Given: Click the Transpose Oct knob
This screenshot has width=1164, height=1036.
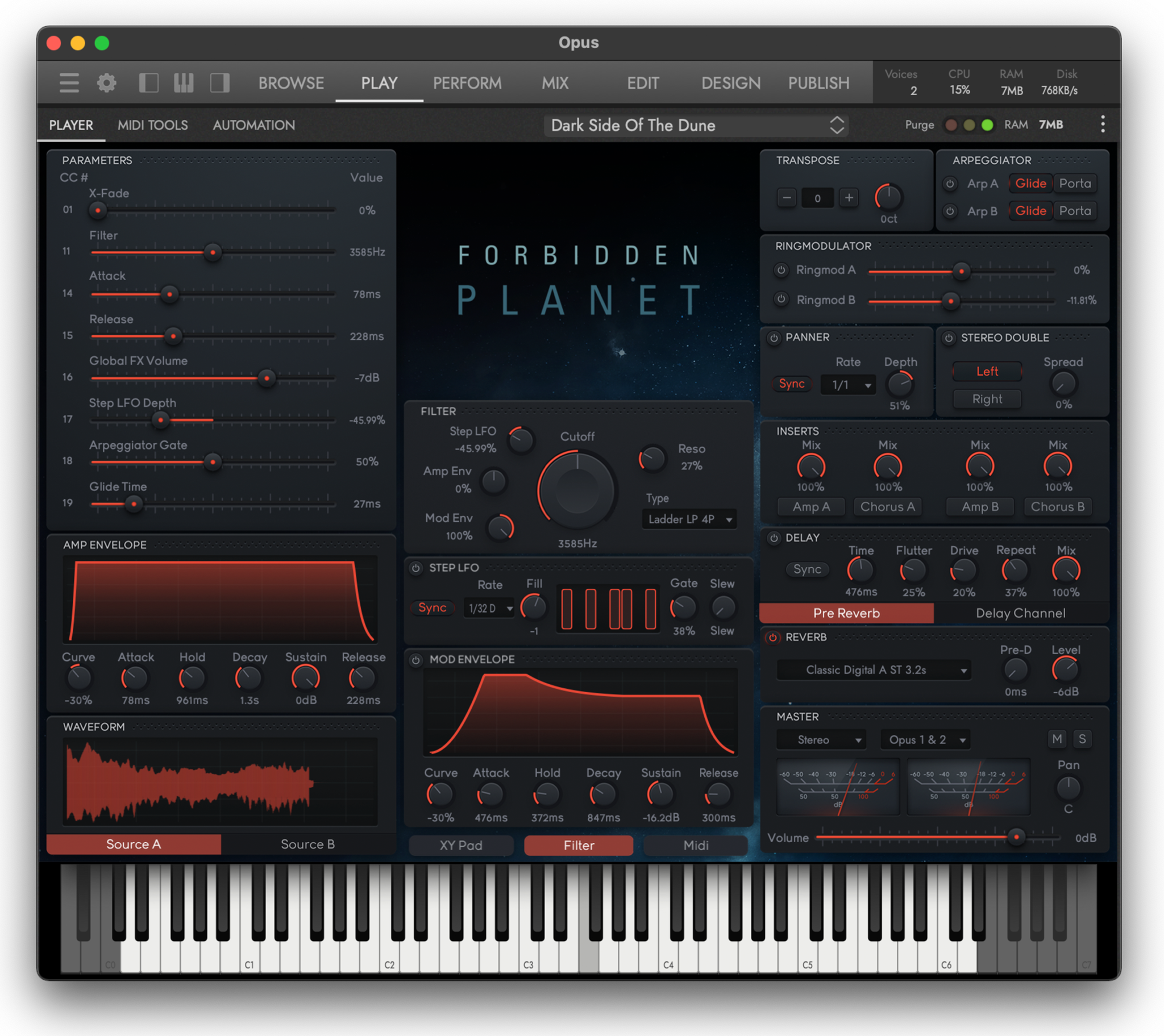Looking at the screenshot, I should tap(888, 198).
